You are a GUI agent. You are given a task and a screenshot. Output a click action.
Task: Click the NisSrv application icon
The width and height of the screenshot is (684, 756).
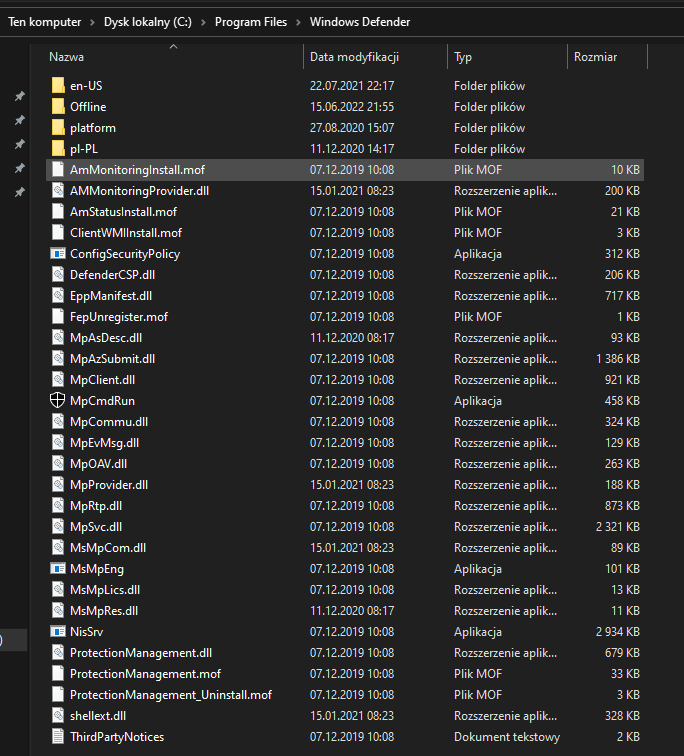click(x=58, y=632)
